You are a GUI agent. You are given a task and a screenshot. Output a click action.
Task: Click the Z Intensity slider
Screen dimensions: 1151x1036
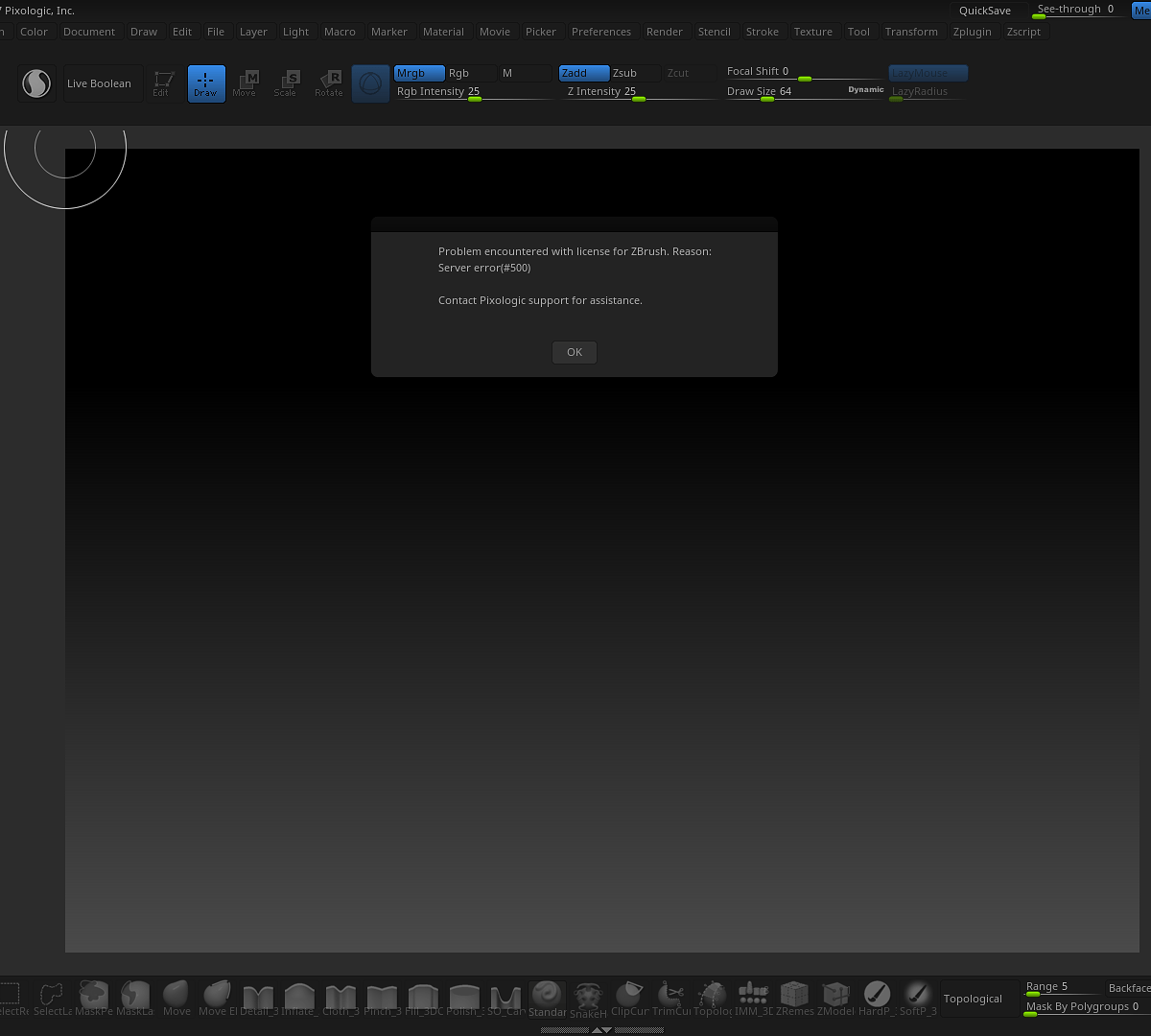pyautogui.click(x=641, y=92)
